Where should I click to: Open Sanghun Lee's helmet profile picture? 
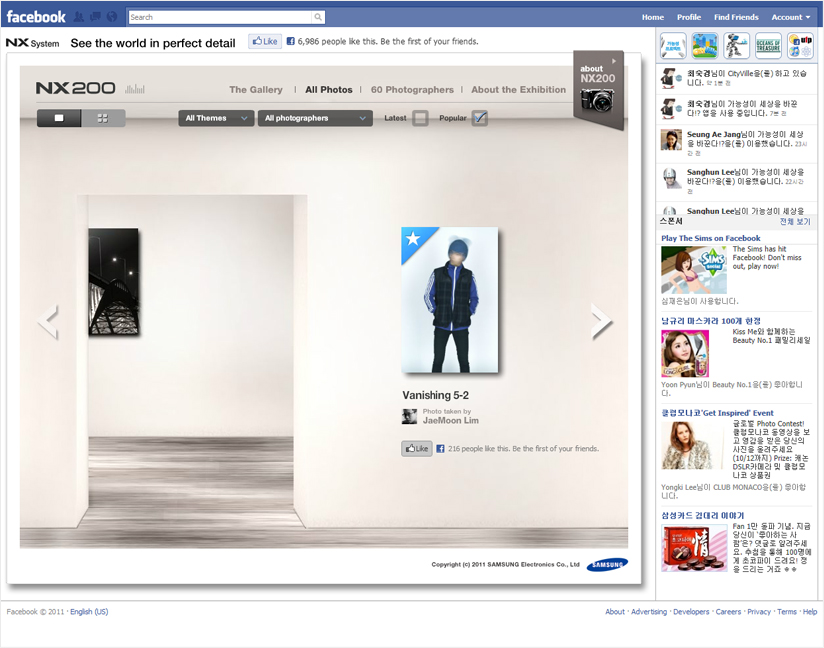[671, 178]
